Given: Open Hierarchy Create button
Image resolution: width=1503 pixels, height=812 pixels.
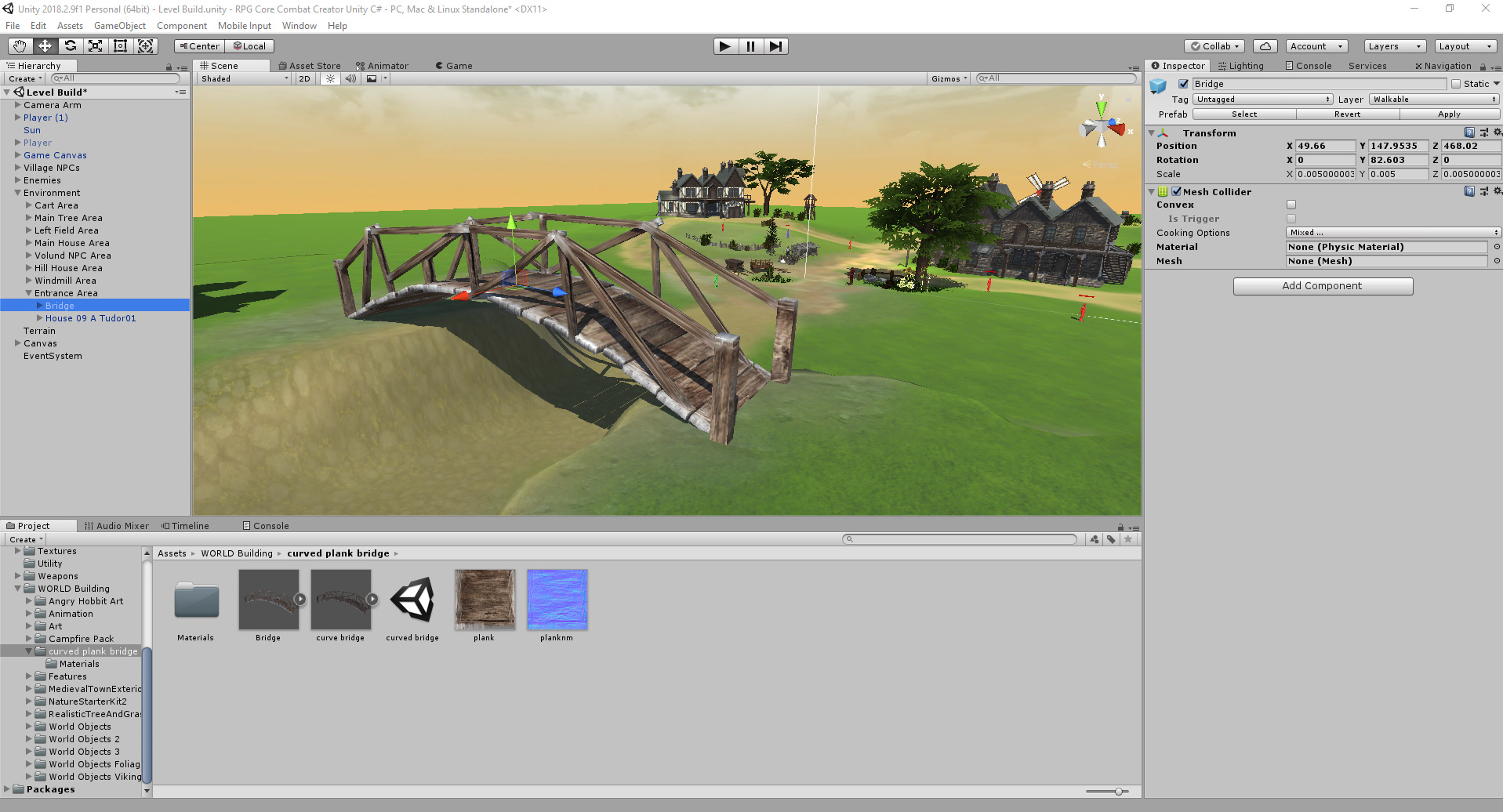Looking at the screenshot, I should point(25,78).
